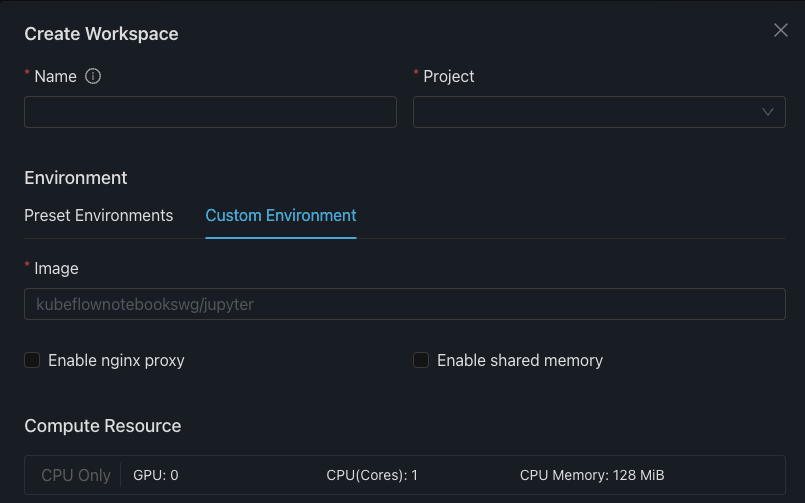Switch to the Preset Environments tab
Screen dimensions: 805x503
(x=98, y=215)
